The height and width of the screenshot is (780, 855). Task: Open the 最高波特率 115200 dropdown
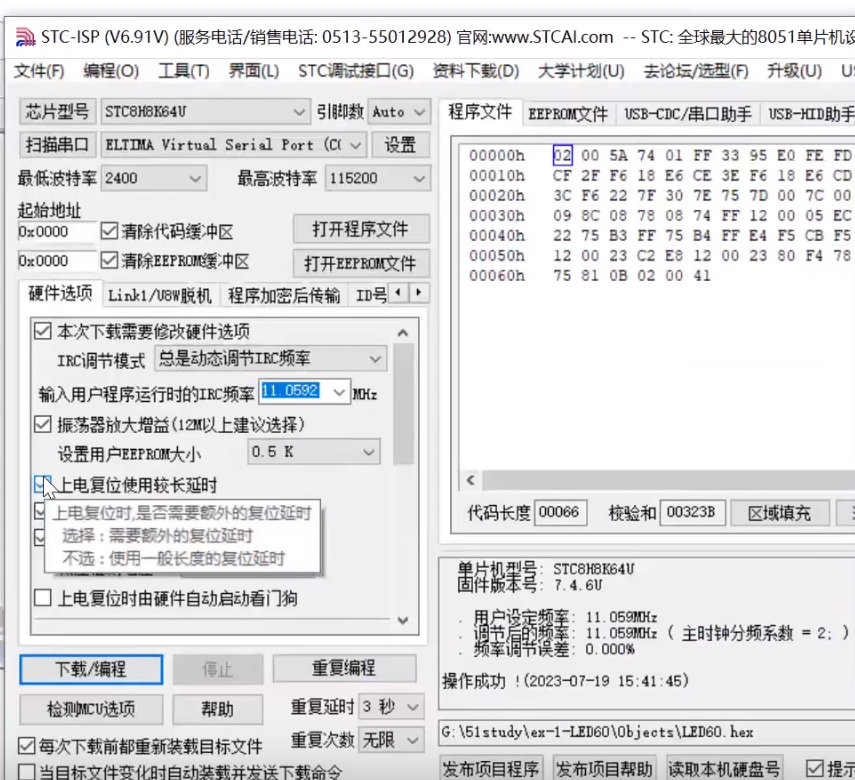377,178
